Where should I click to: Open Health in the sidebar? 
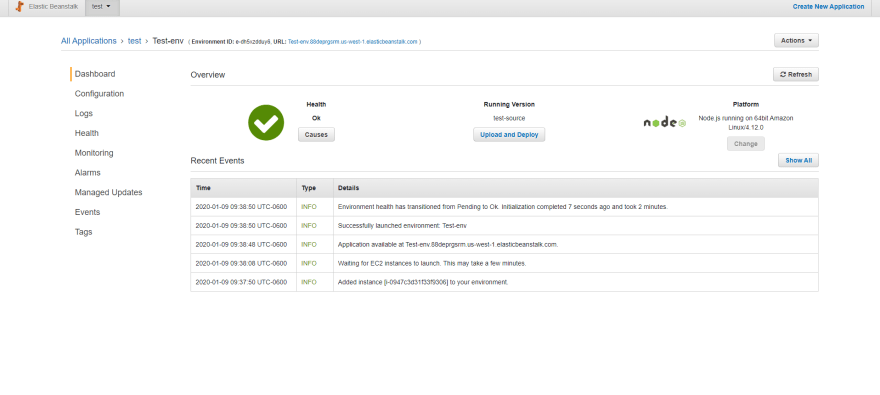tap(86, 133)
